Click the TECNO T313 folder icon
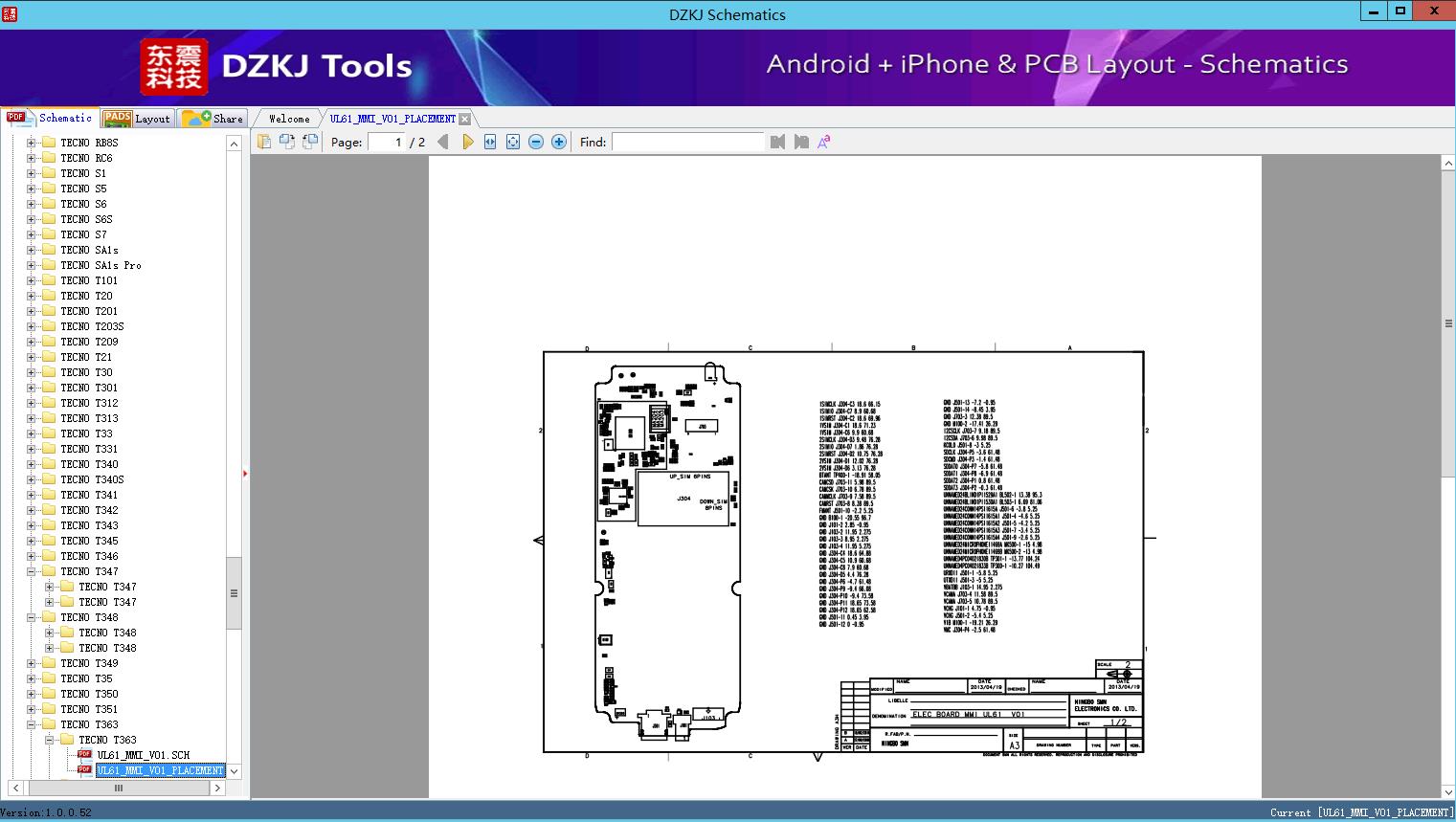Viewport: 1456px width, 822px height. 49,418
